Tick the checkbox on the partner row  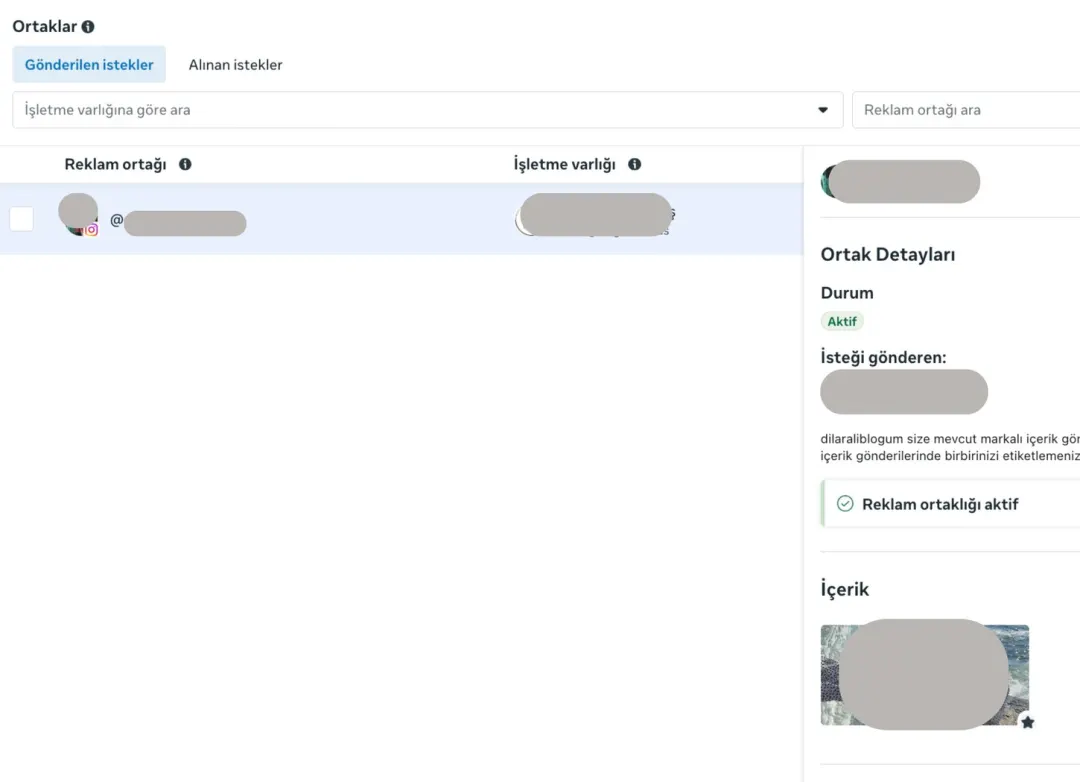click(21, 219)
